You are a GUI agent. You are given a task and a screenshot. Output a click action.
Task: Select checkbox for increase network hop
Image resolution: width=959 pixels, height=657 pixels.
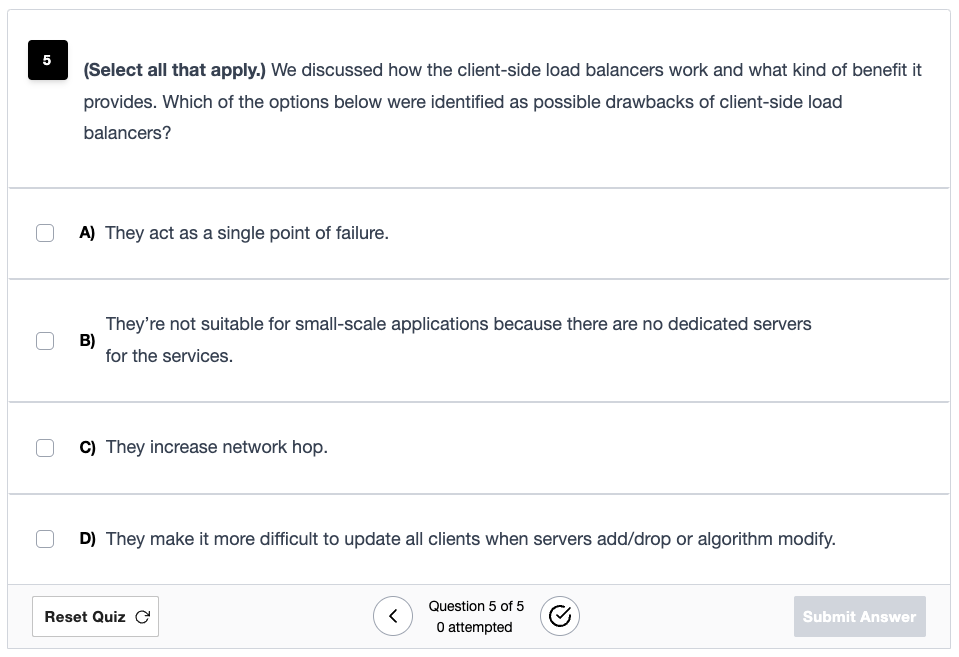click(x=45, y=448)
